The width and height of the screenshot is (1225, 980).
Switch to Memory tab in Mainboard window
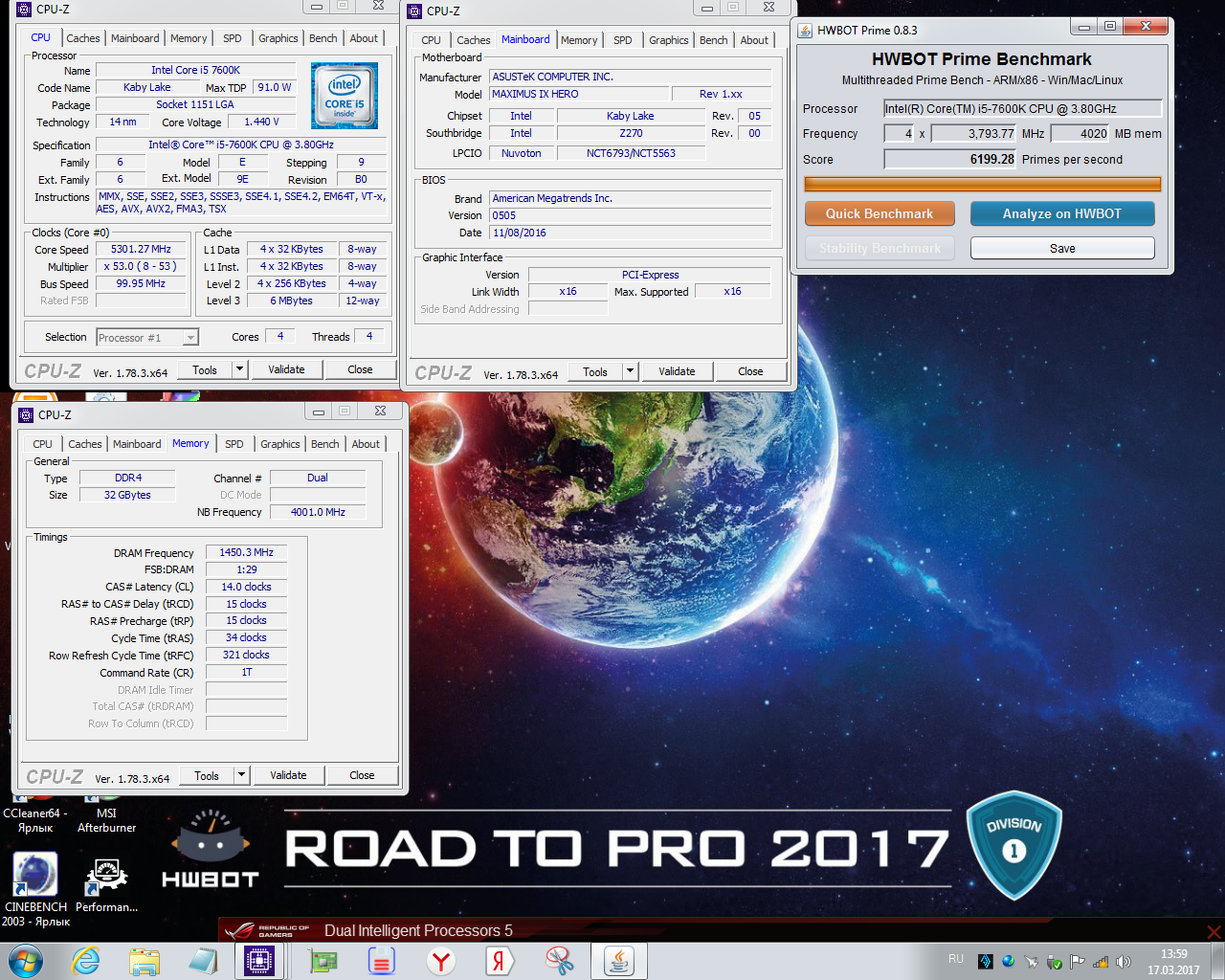coord(579,40)
